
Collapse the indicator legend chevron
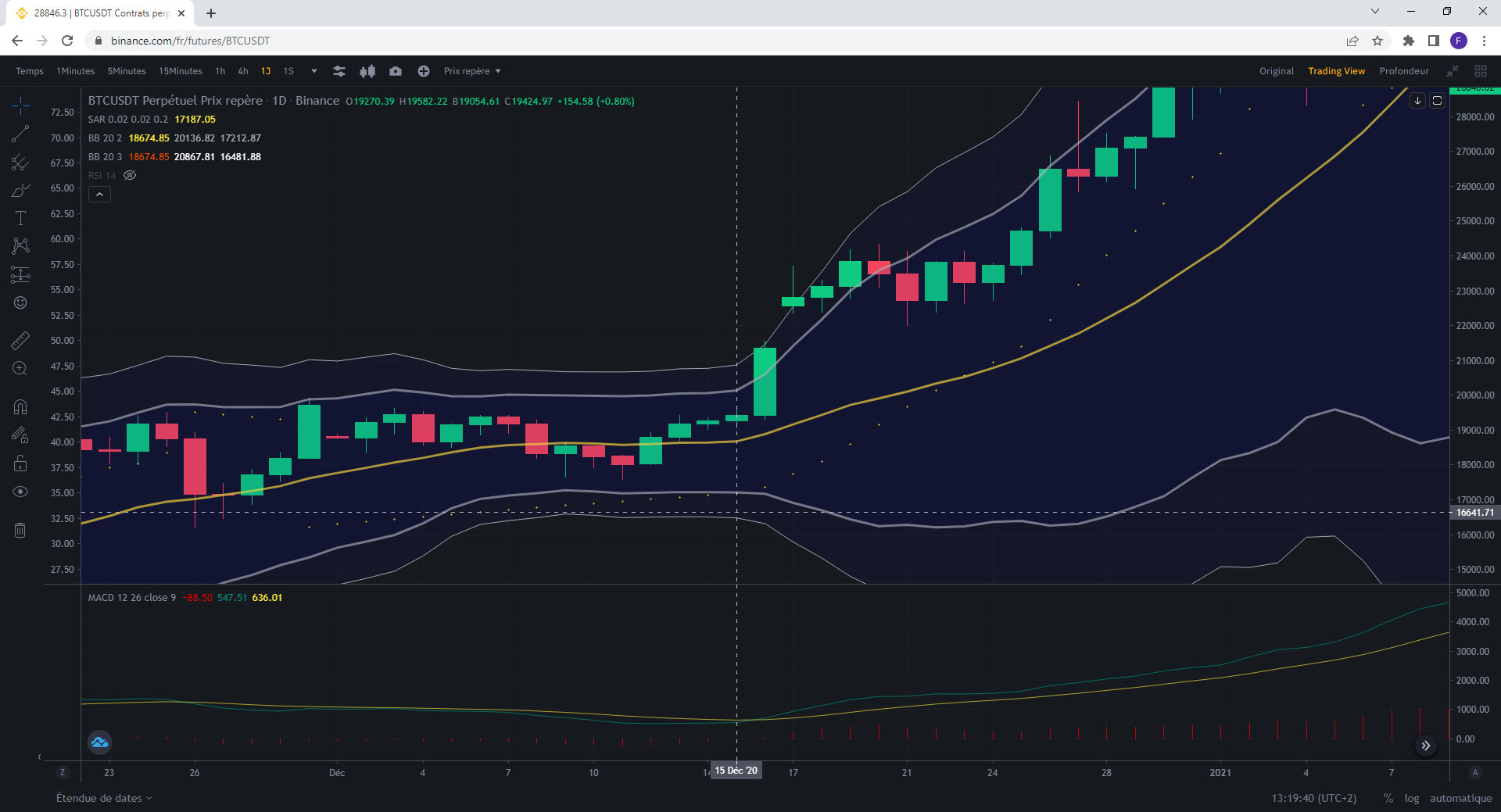click(99, 194)
